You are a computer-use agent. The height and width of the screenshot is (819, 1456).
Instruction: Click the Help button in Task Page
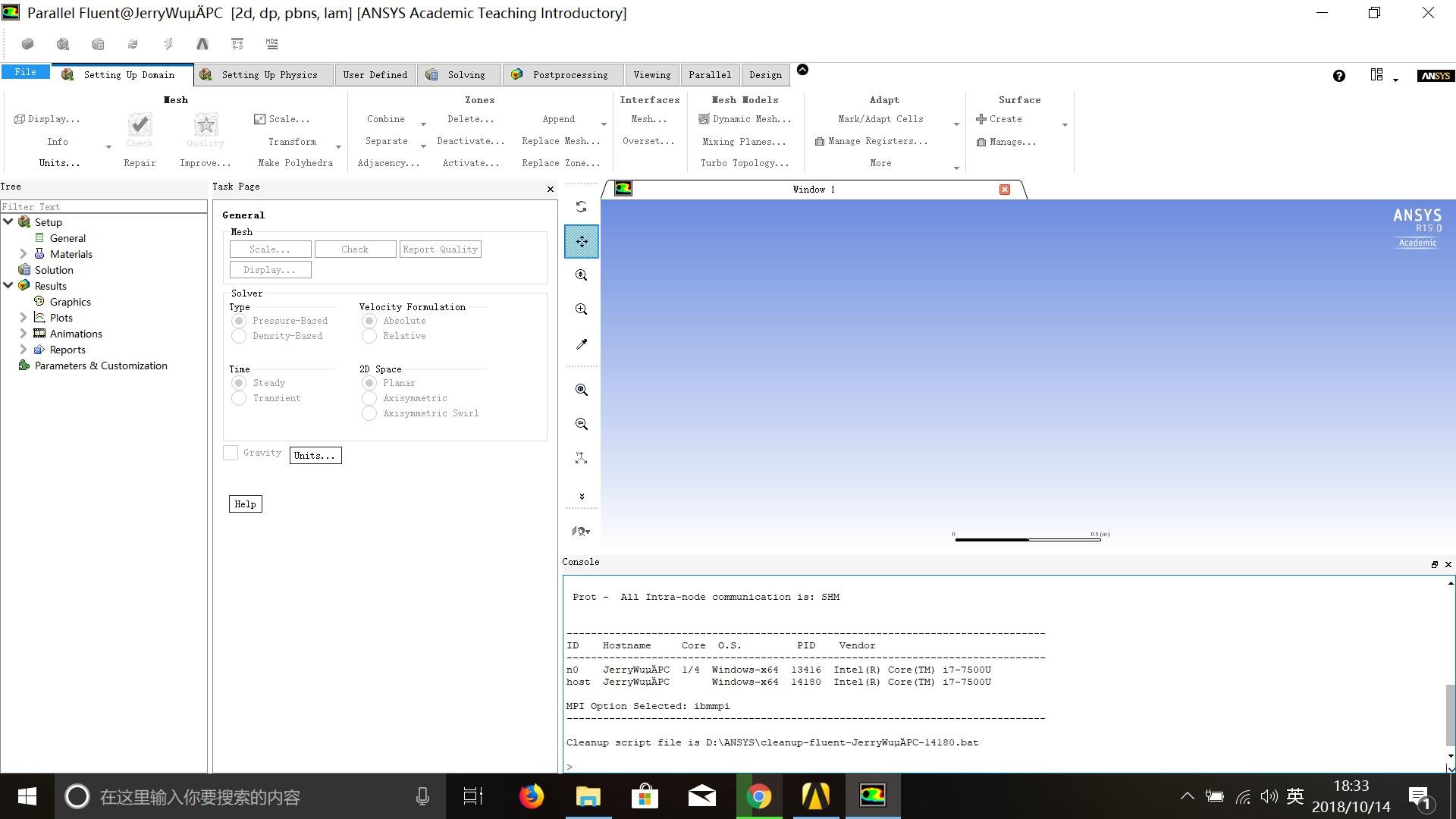click(x=245, y=504)
